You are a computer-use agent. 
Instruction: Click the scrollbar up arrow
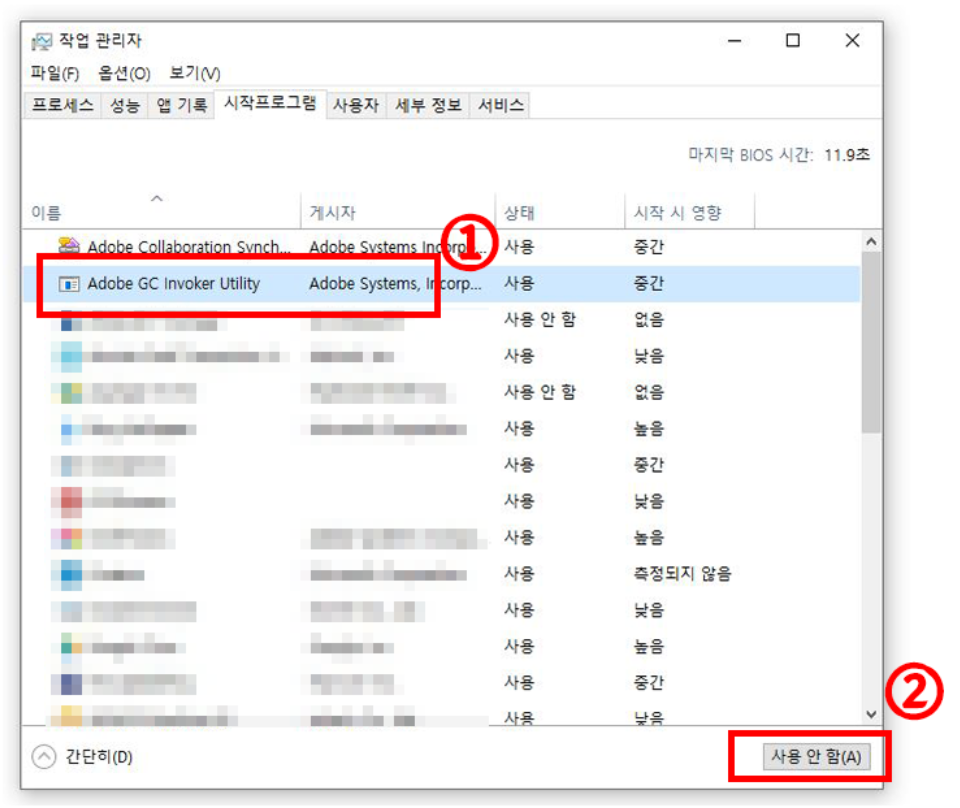[871, 242]
